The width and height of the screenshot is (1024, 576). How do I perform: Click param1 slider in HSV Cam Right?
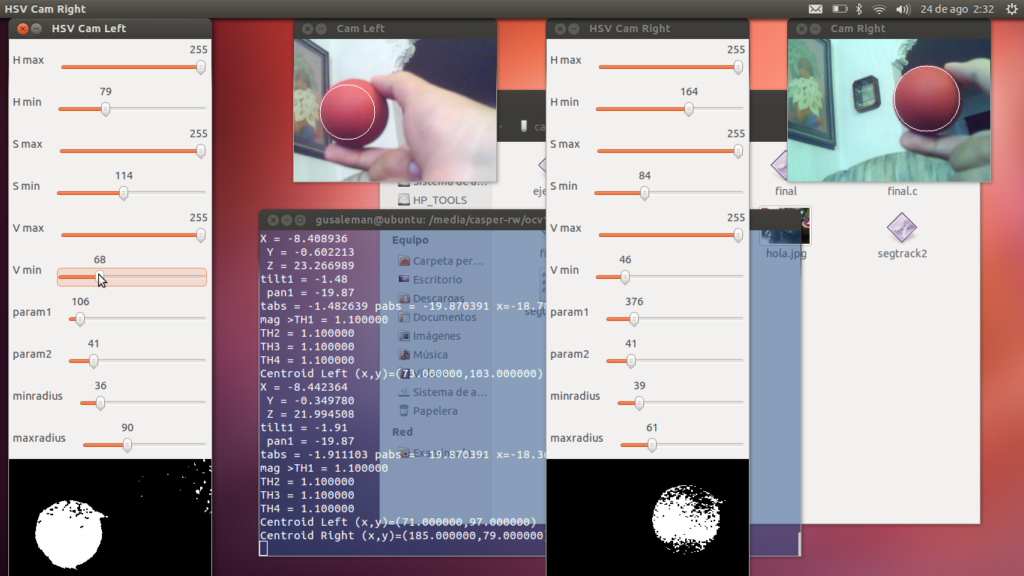(x=675, y=319)
